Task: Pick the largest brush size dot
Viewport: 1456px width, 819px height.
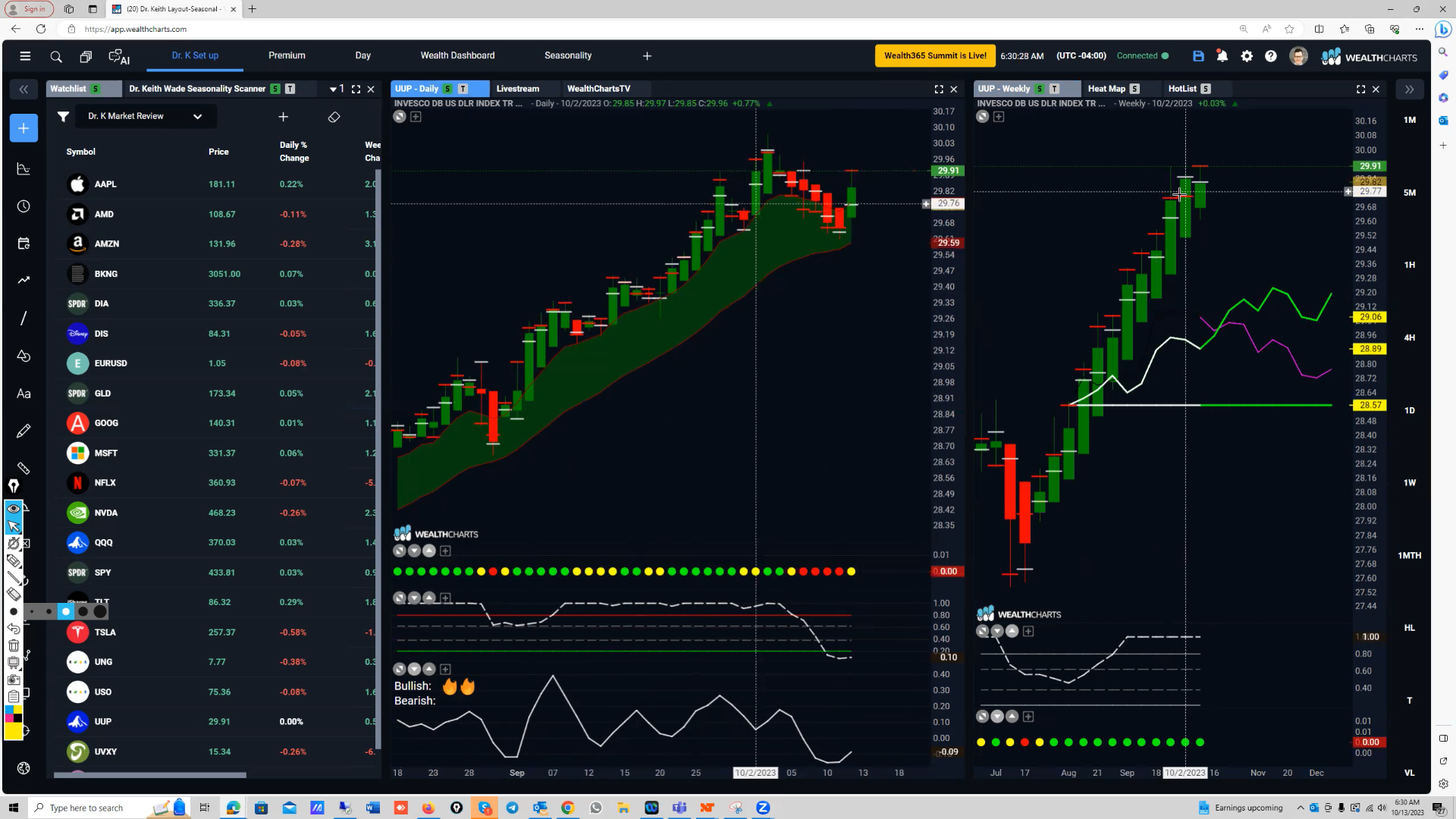Action: click(100, 611)
